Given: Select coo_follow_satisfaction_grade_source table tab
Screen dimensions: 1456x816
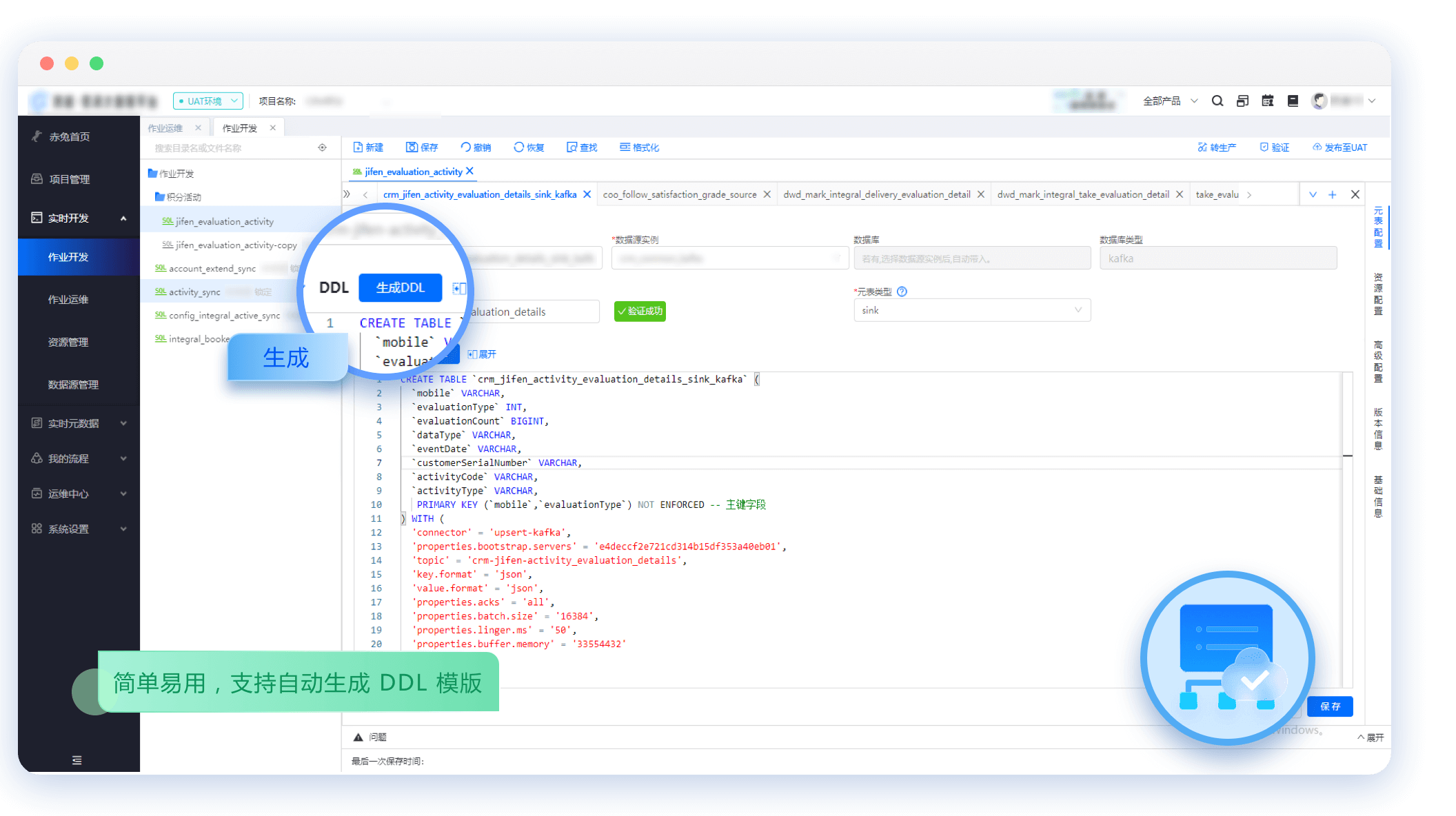Looking at the screenshot, I should pos(679,194).
